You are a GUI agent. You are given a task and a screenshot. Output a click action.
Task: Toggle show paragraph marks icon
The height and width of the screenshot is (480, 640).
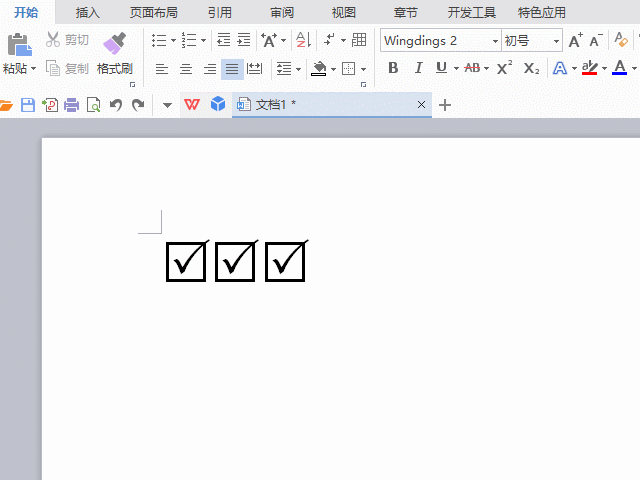(x=330, y=40)
